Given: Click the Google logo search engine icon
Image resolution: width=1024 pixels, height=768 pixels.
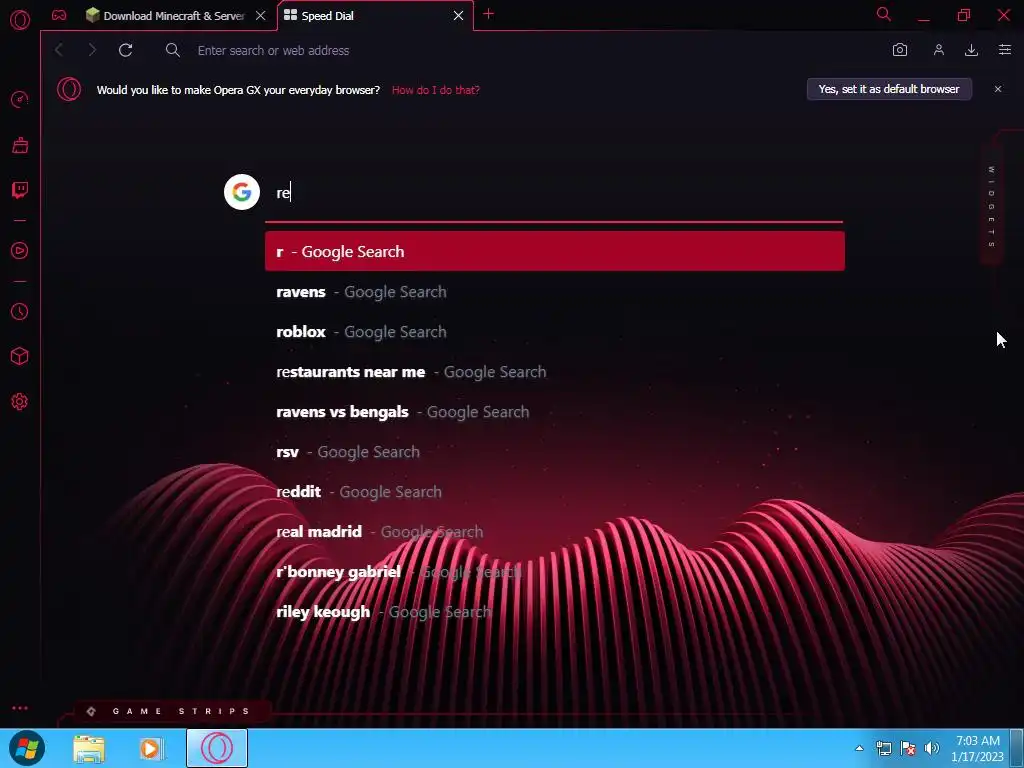Looking at the screenshot, I should (x=242, y=192).
